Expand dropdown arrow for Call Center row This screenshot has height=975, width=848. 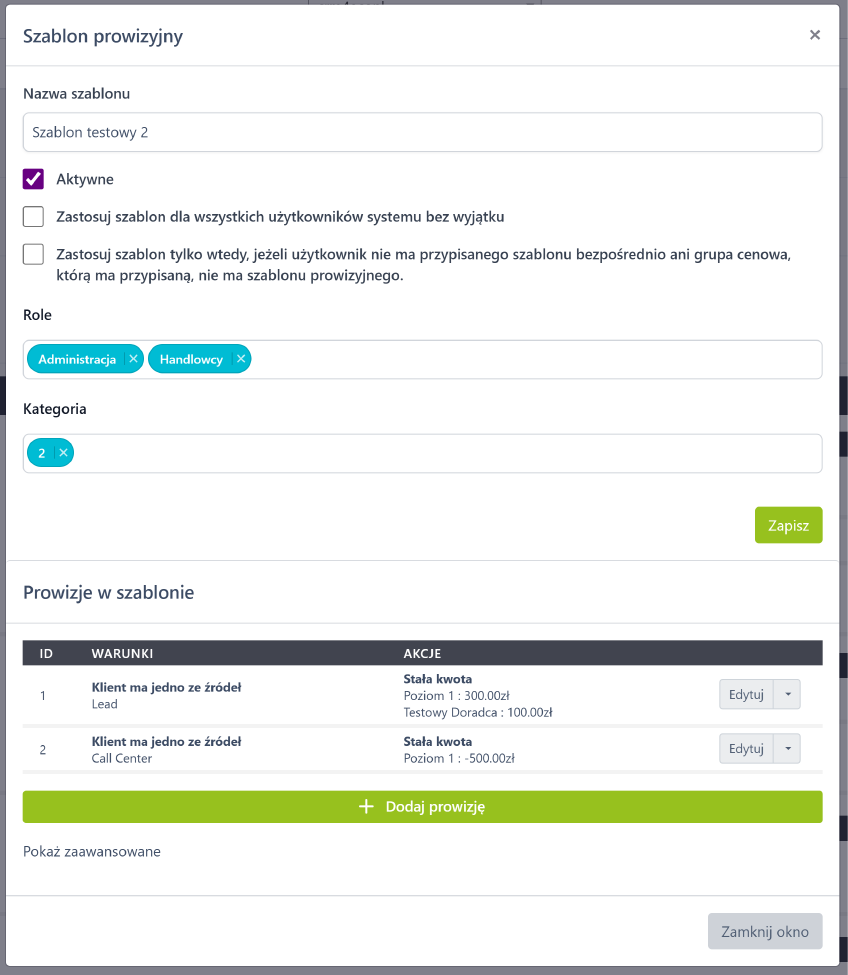pos(787,748)
